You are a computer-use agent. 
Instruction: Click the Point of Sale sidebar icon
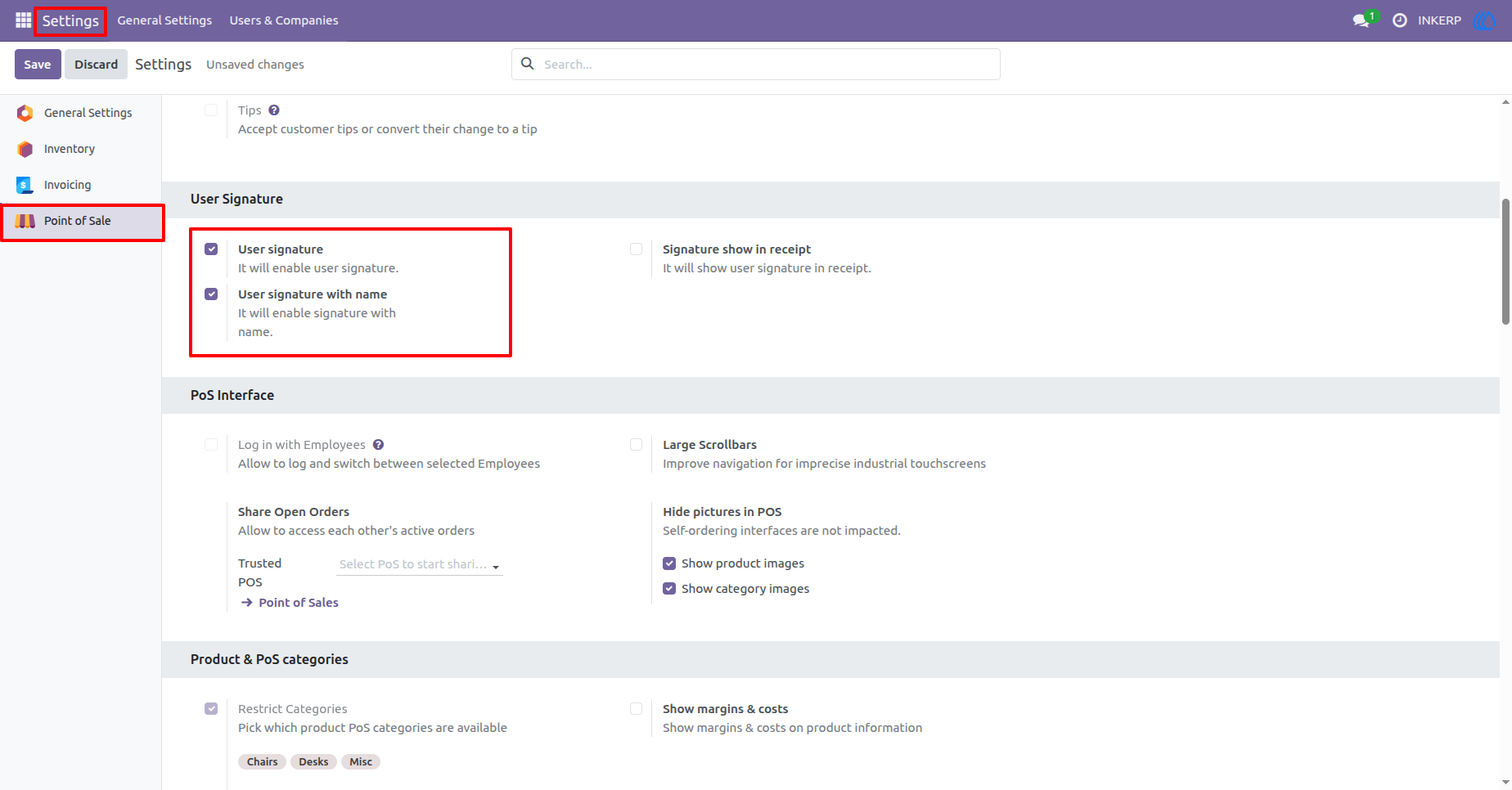pos(25,221)
